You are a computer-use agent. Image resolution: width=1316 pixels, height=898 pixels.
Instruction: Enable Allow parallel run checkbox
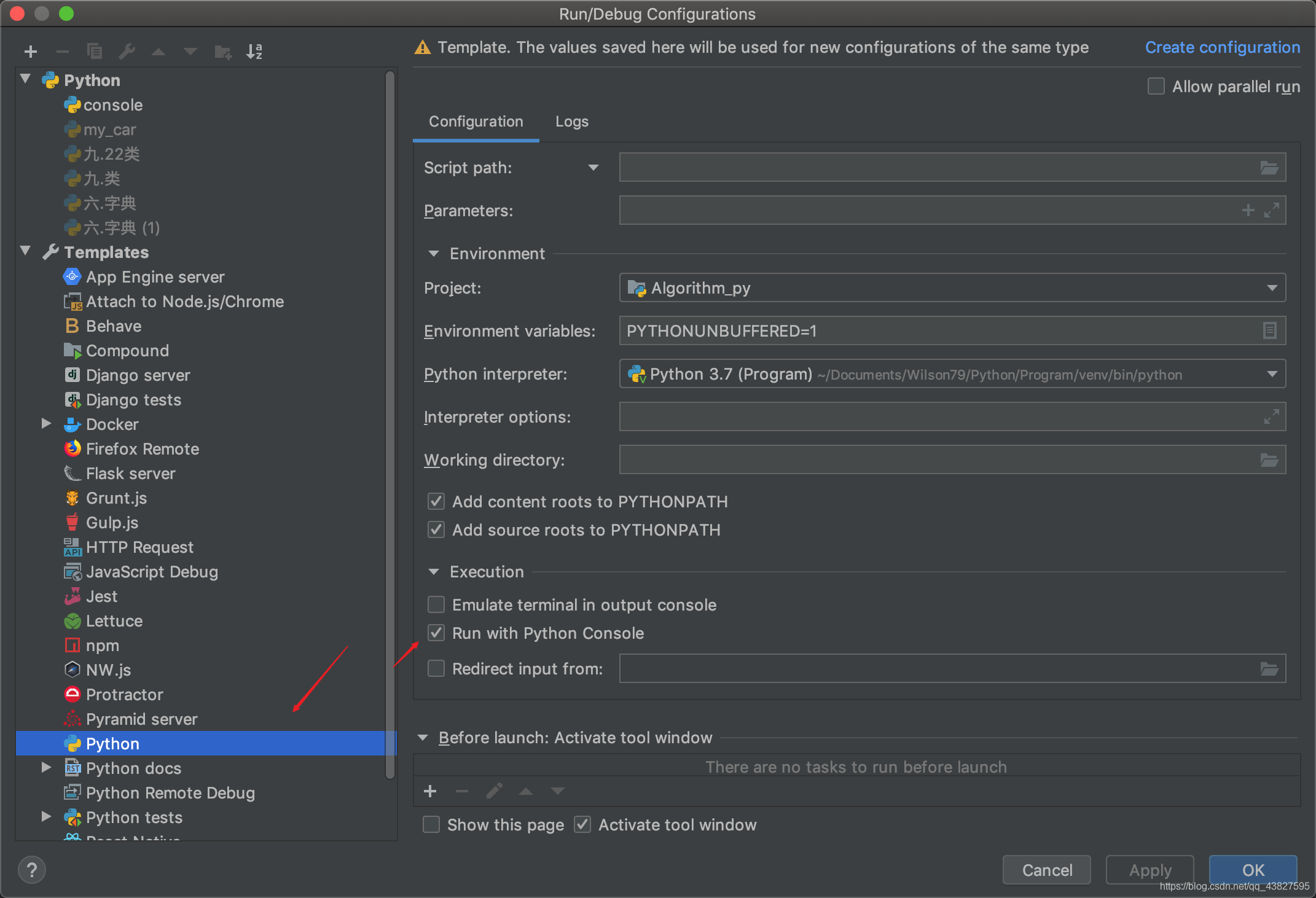coord(1156,87)
